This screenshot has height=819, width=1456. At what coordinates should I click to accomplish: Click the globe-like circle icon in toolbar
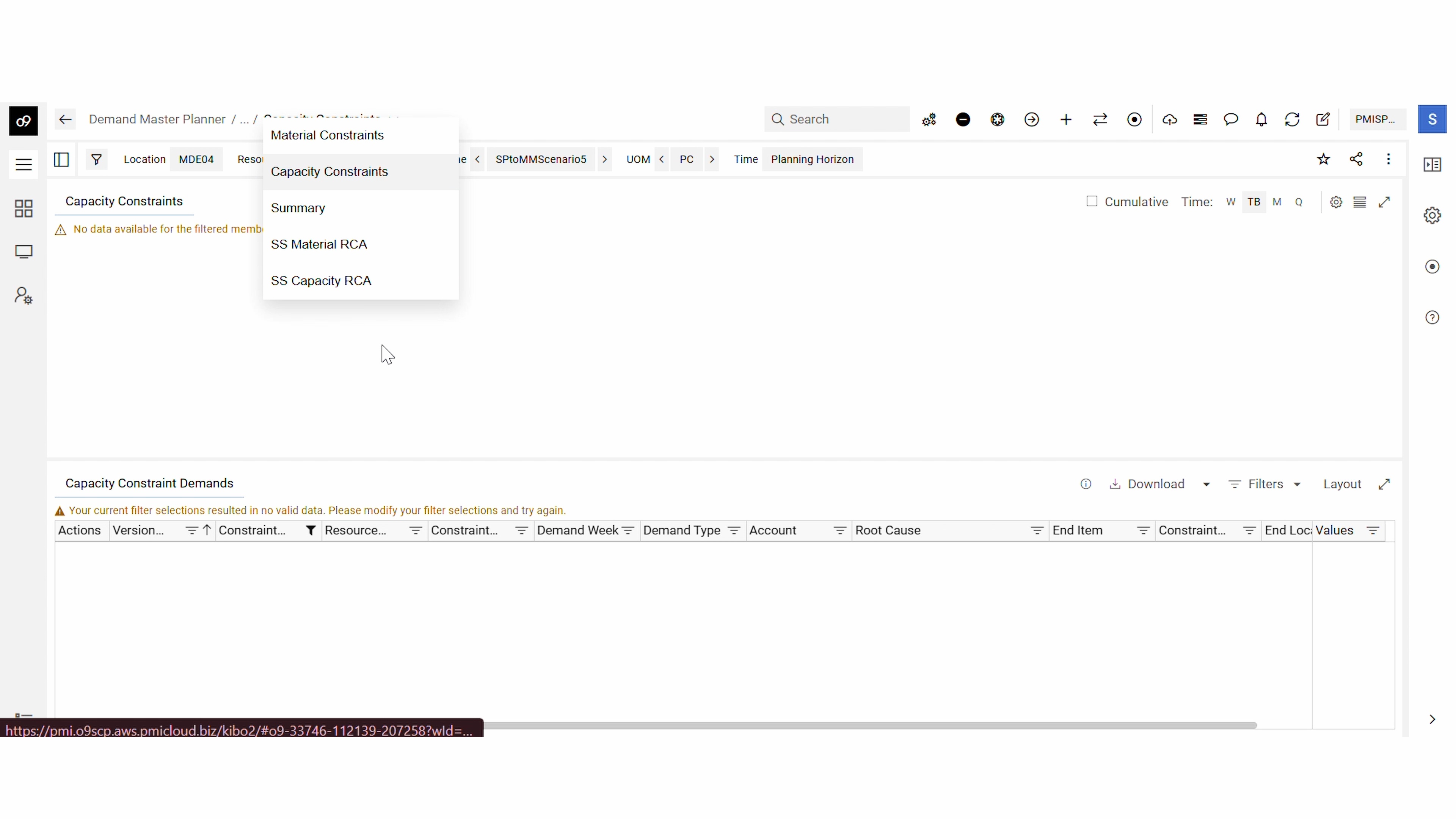pyautogui.click(x=998, y=119)
